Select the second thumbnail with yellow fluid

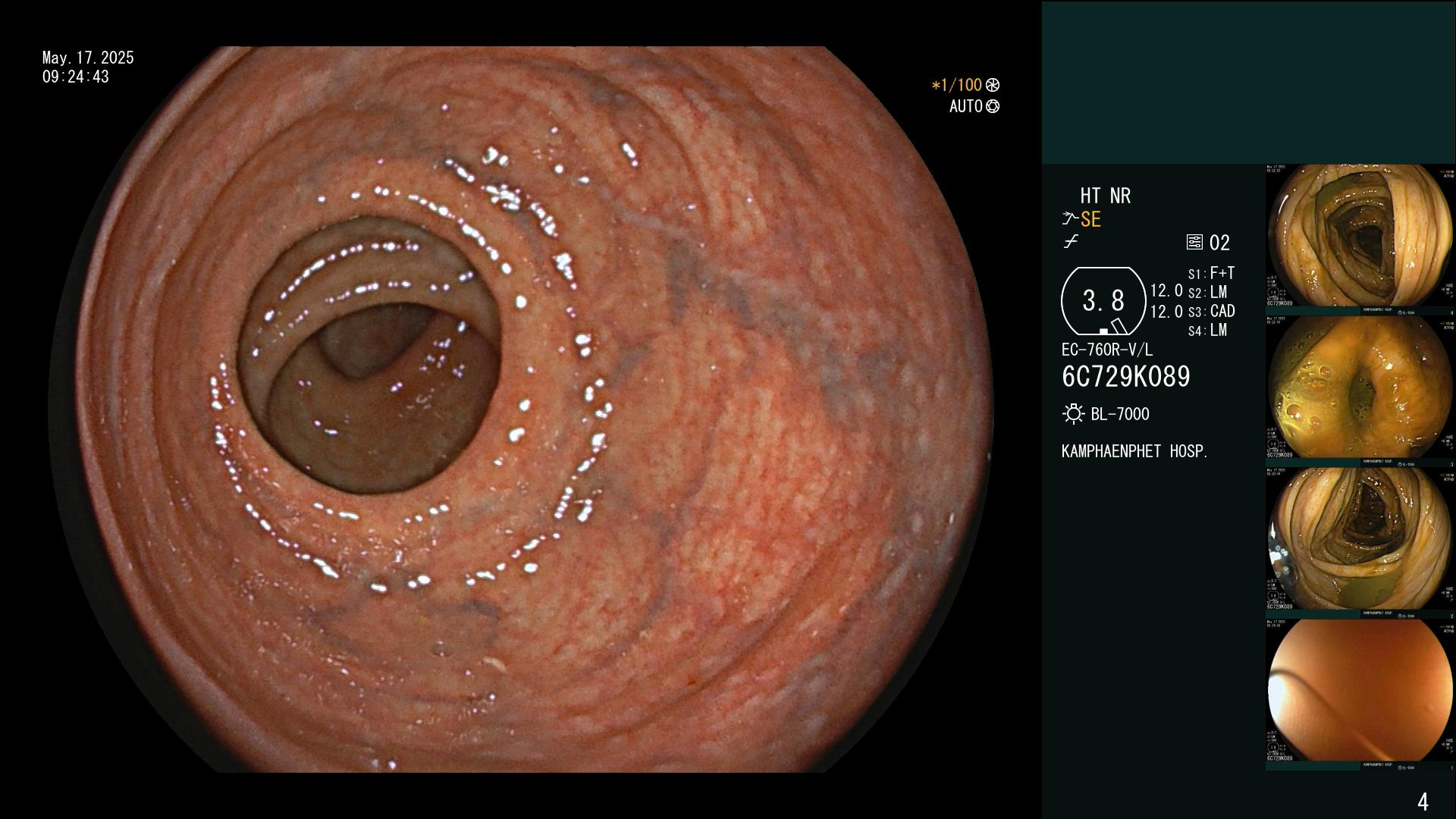(1360, 388)
